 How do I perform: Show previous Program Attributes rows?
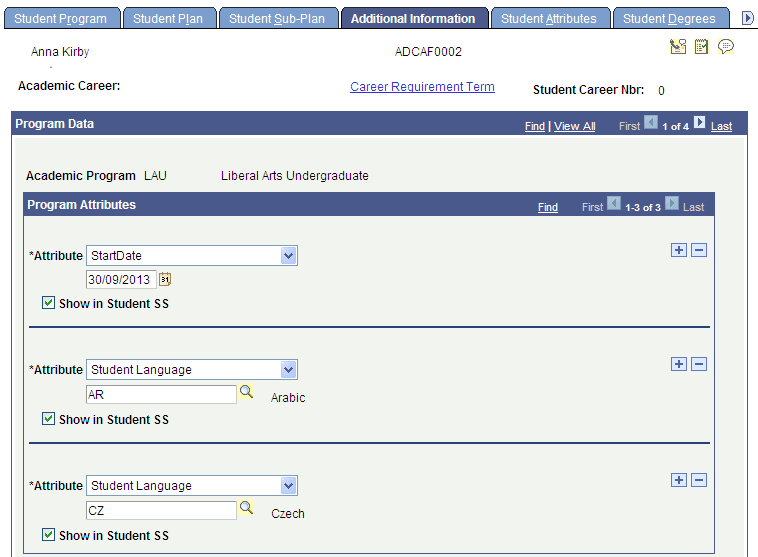(614, 204)
